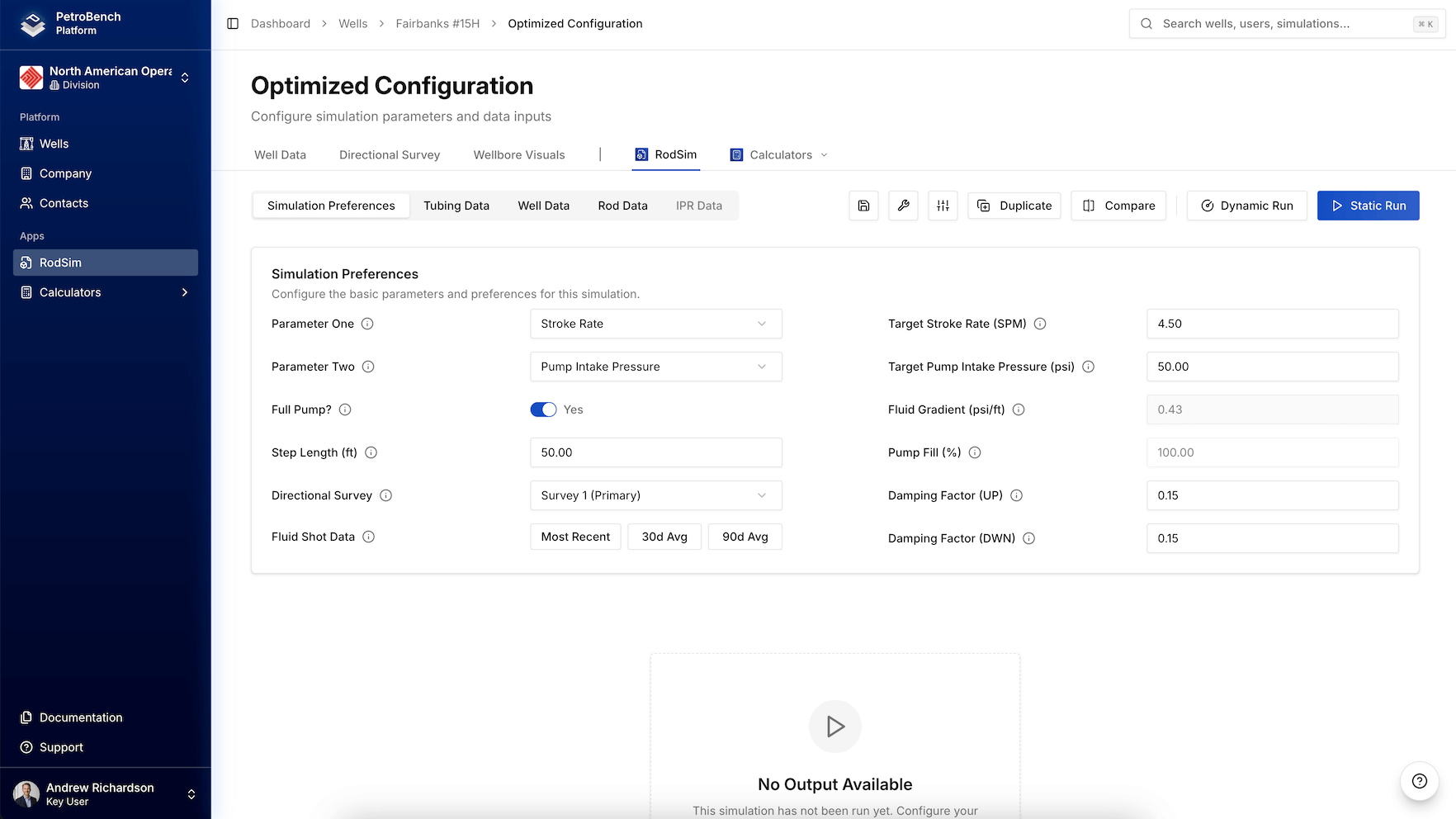
Task: Toggle Full Pump off
Action: pyautogui.click(x=543, y=409)
